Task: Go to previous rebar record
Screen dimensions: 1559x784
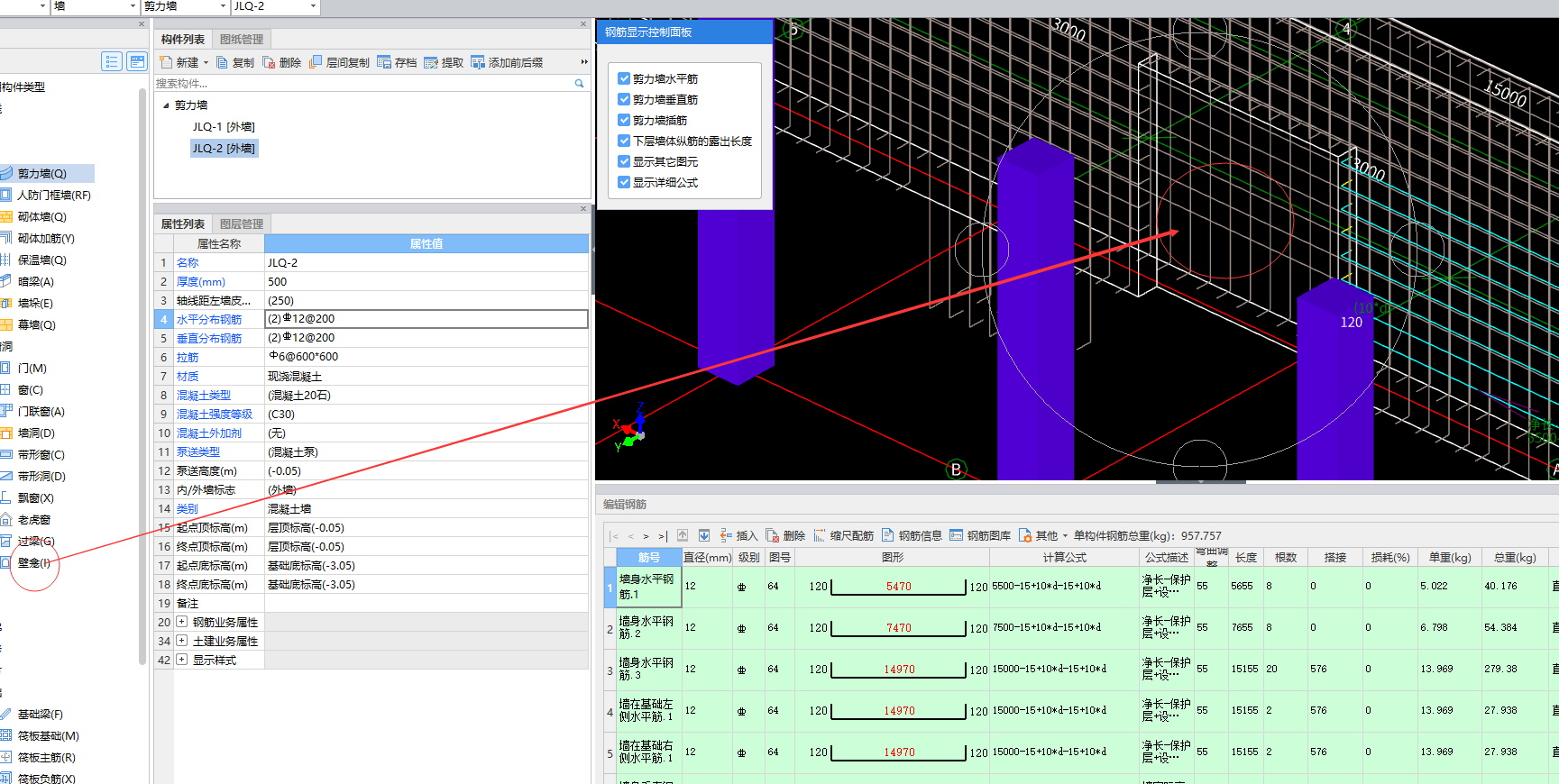Action: tap(630, 535)
